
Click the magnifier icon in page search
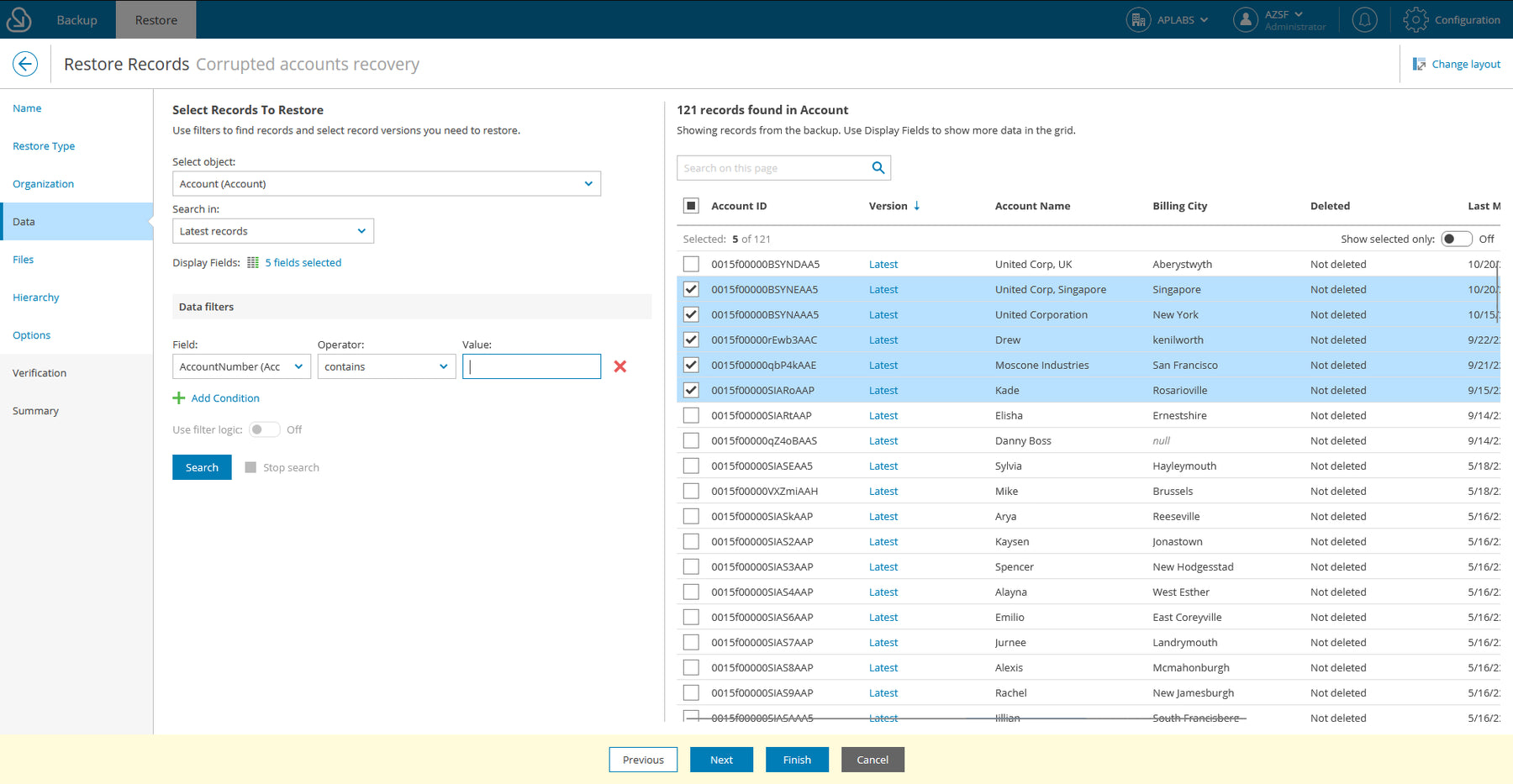click(x=878, y=168)
